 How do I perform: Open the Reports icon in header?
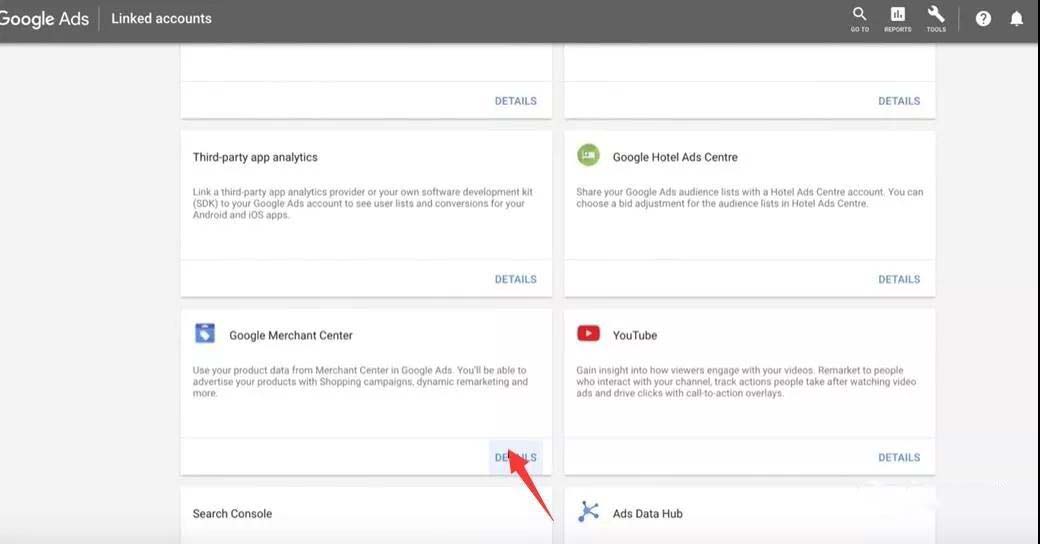[x=897, y=19]
